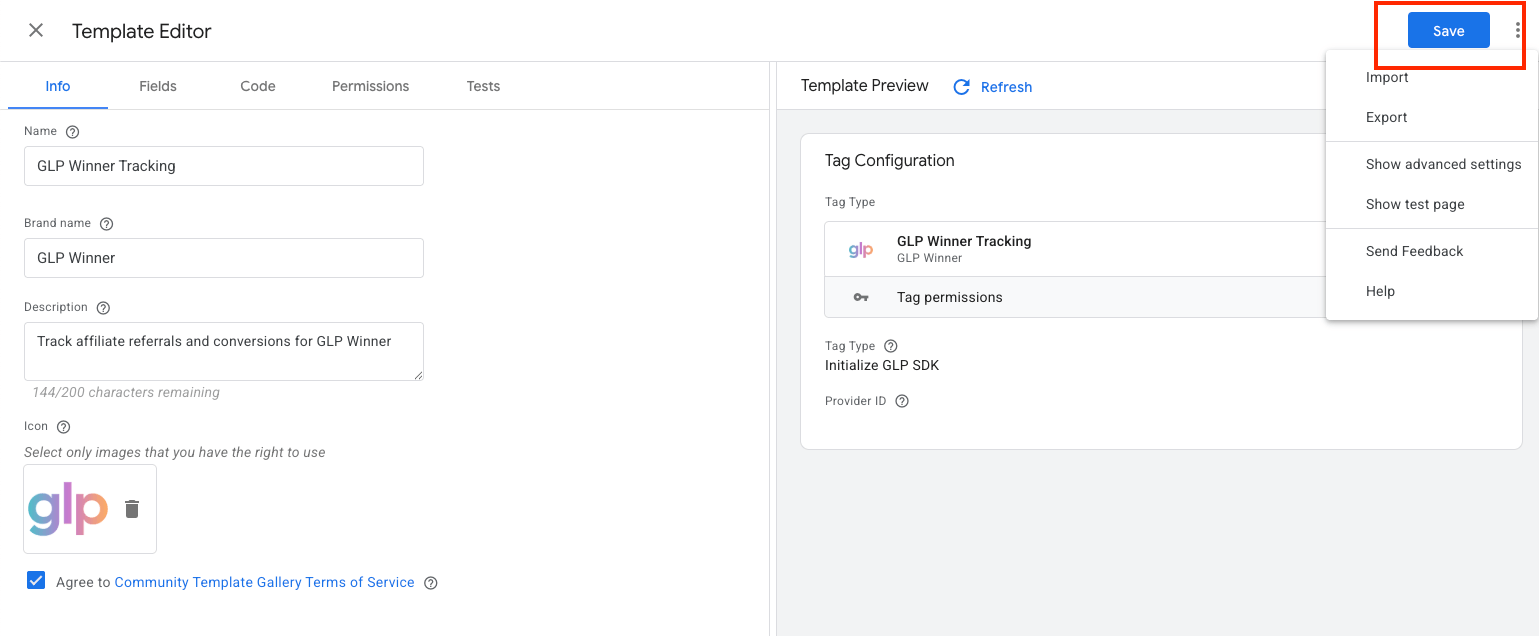Click the three-dot more options icon
The image size is (1539, 636).
pos(1517,30)
